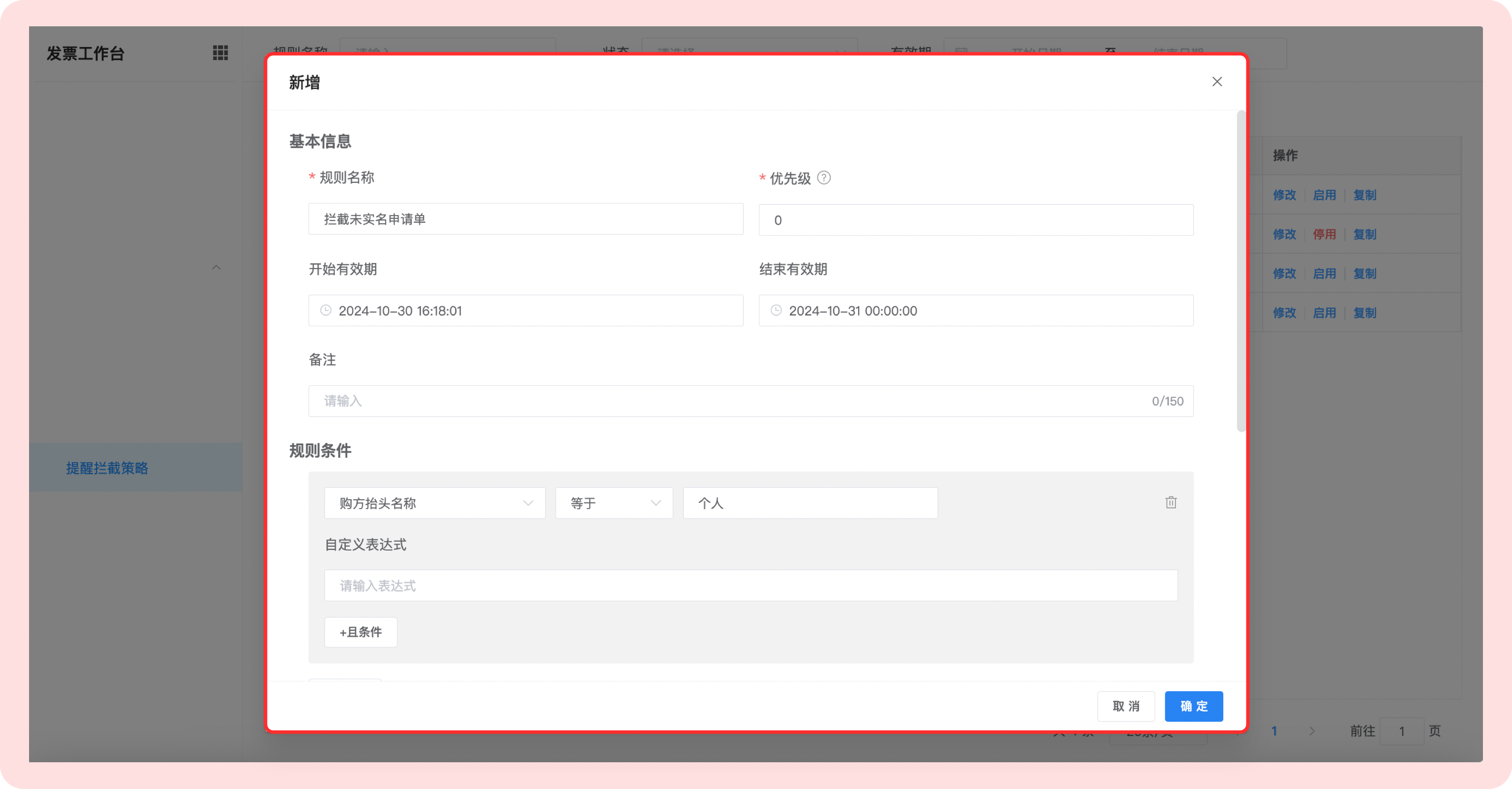Click the clock icon in 开始有效期 field
The height and width of the screenshot is (789, 1512).
(326, 310)
